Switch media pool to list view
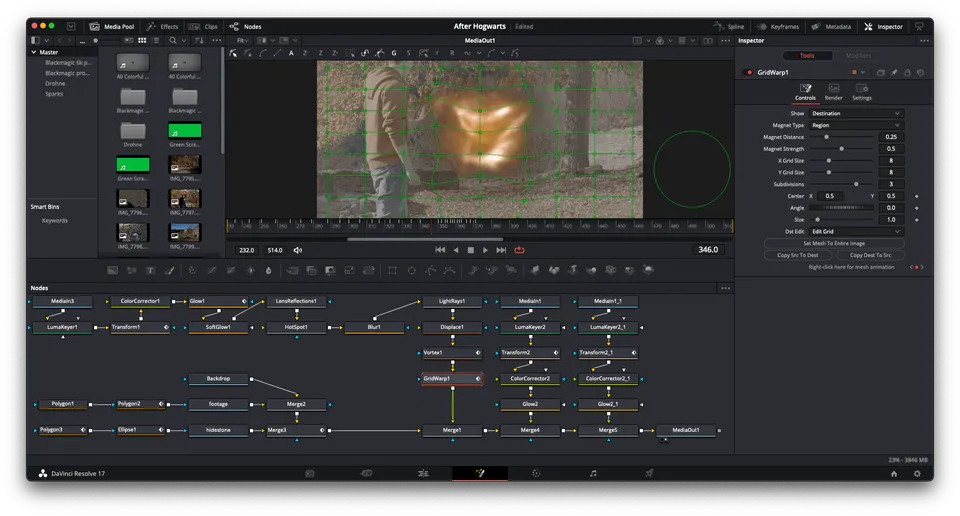The image size is (960, 516). tap(156, 40)
